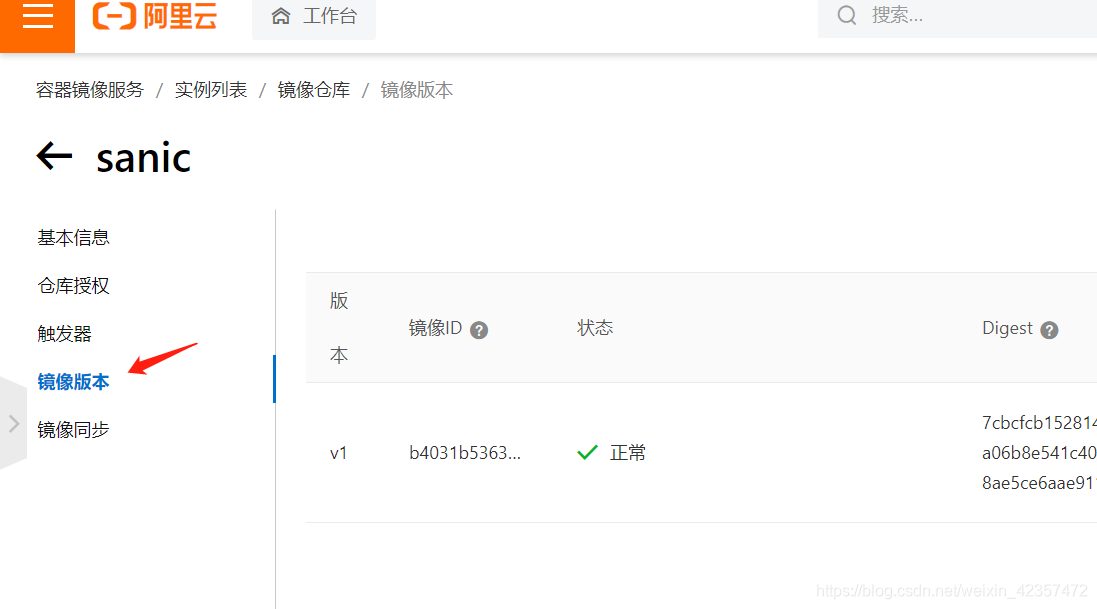This screenshot has height=609, width=1097.
Task: Click the truncated image ID b4031b5363...
Action: [x=466, y=452]
